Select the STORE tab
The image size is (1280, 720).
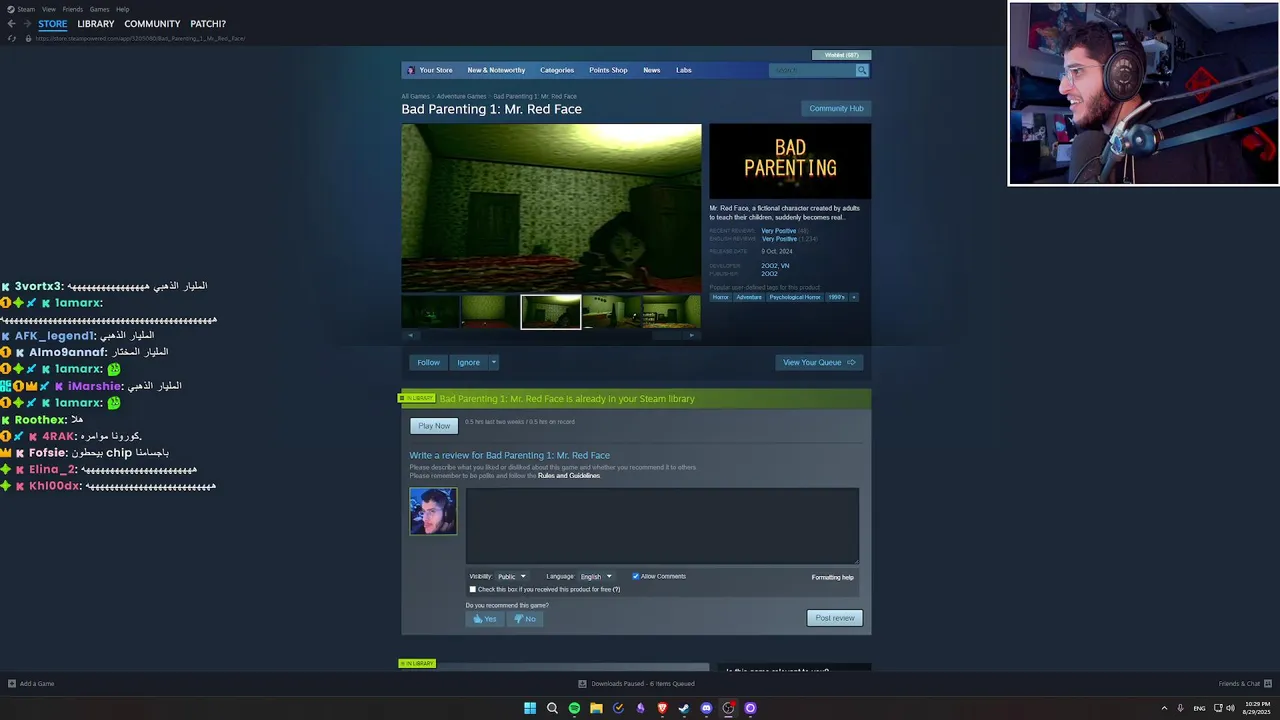(x=53, y=24)
